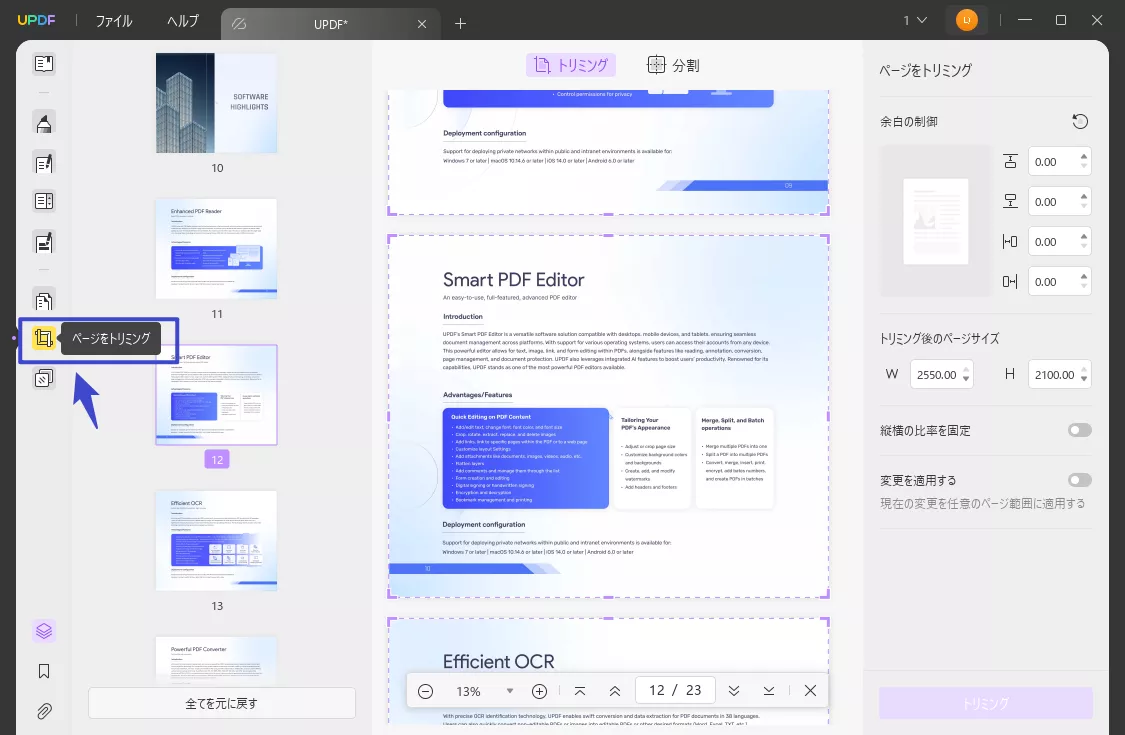Viewport: 1125px width, 735px height.
Task: Click the margin preview page image
Action: click(936, 221)
